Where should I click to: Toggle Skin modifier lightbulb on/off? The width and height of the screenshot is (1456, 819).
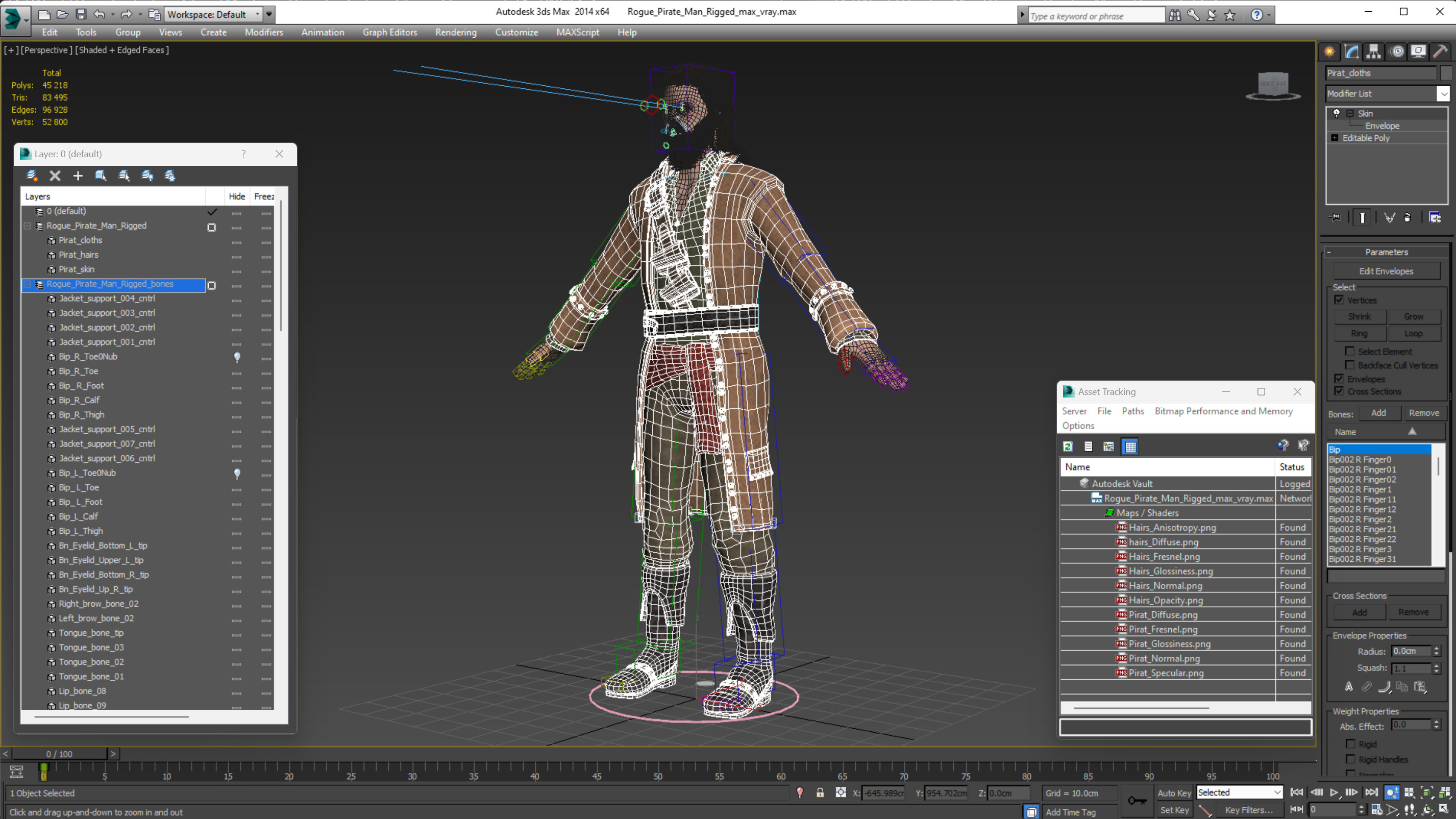tap(1336, 113)
